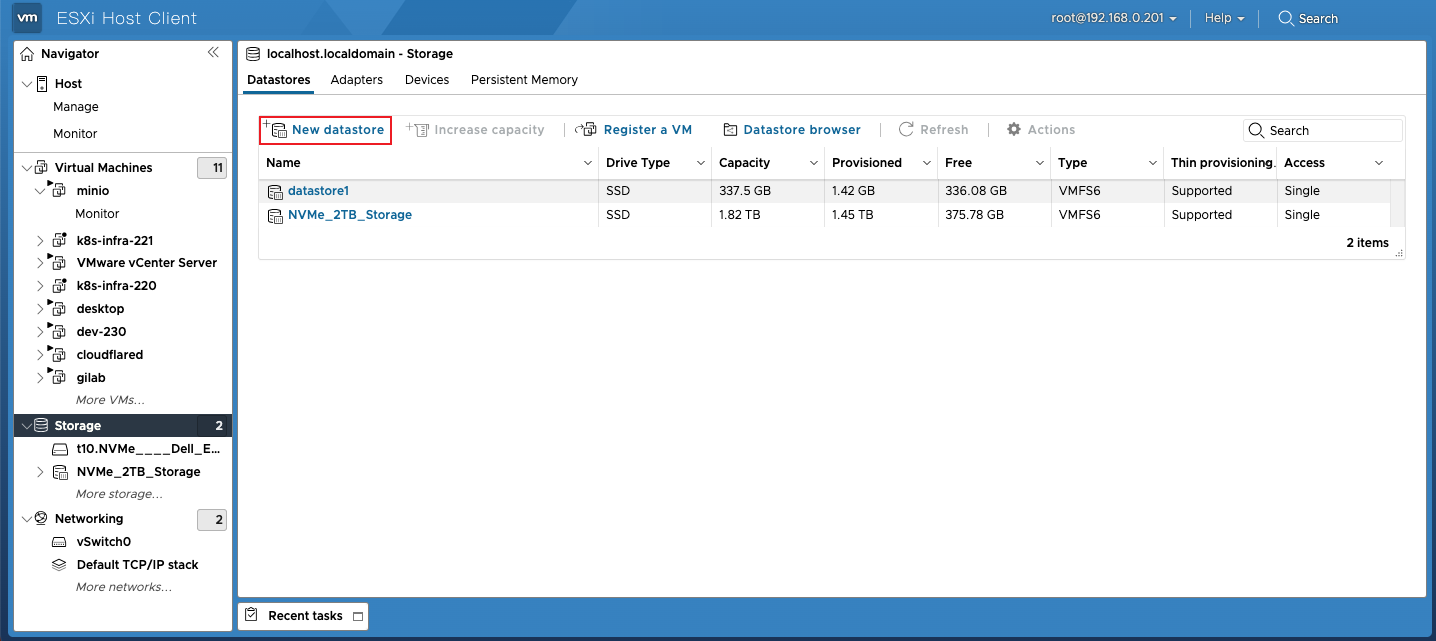The height and width of the screenshot is (641, 1436).
Task: Expand the k8s-infra-221 VM node
Action: point(41,240)
